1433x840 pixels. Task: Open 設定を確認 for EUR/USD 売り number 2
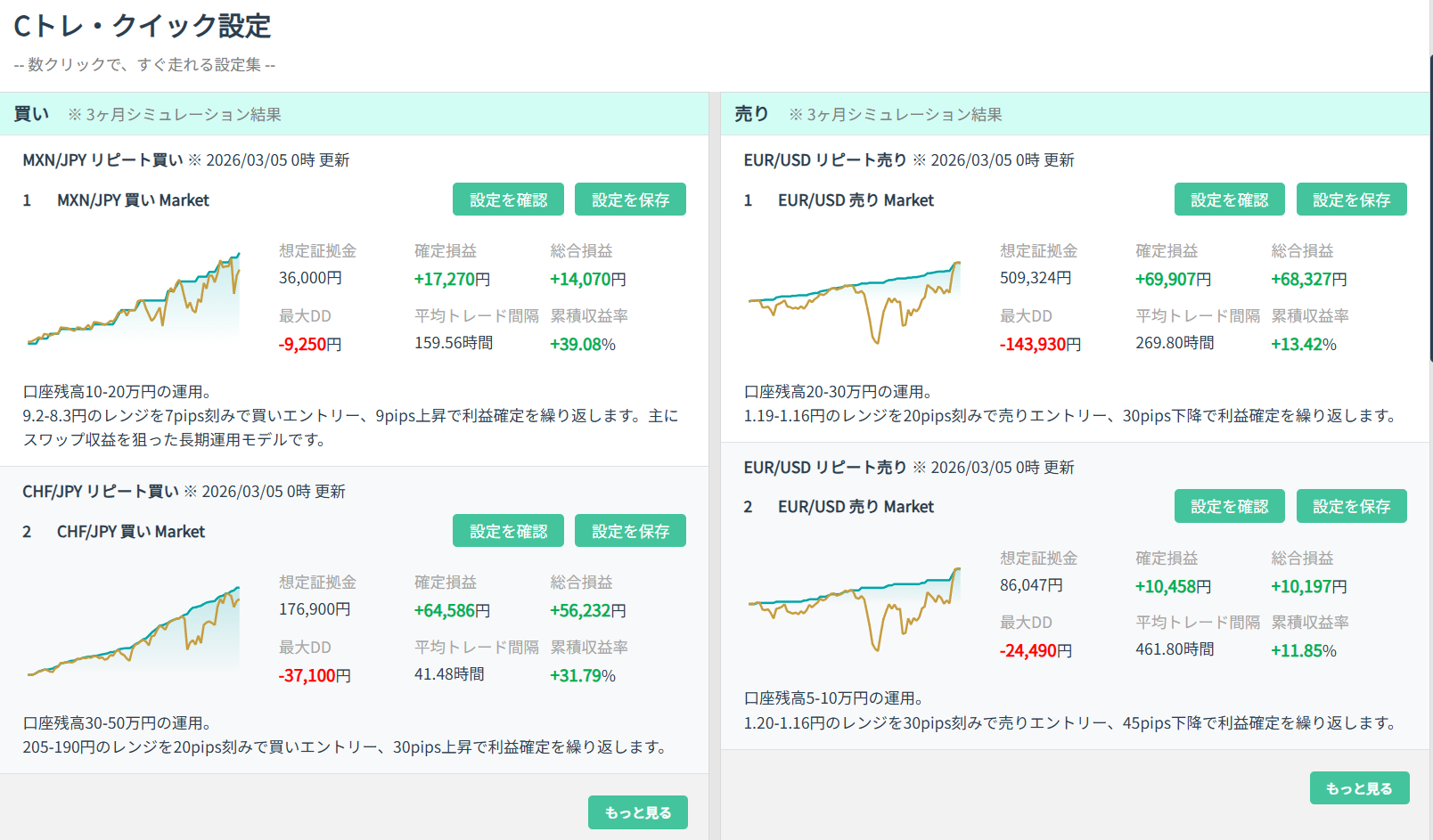click(x=1229, y=506)
